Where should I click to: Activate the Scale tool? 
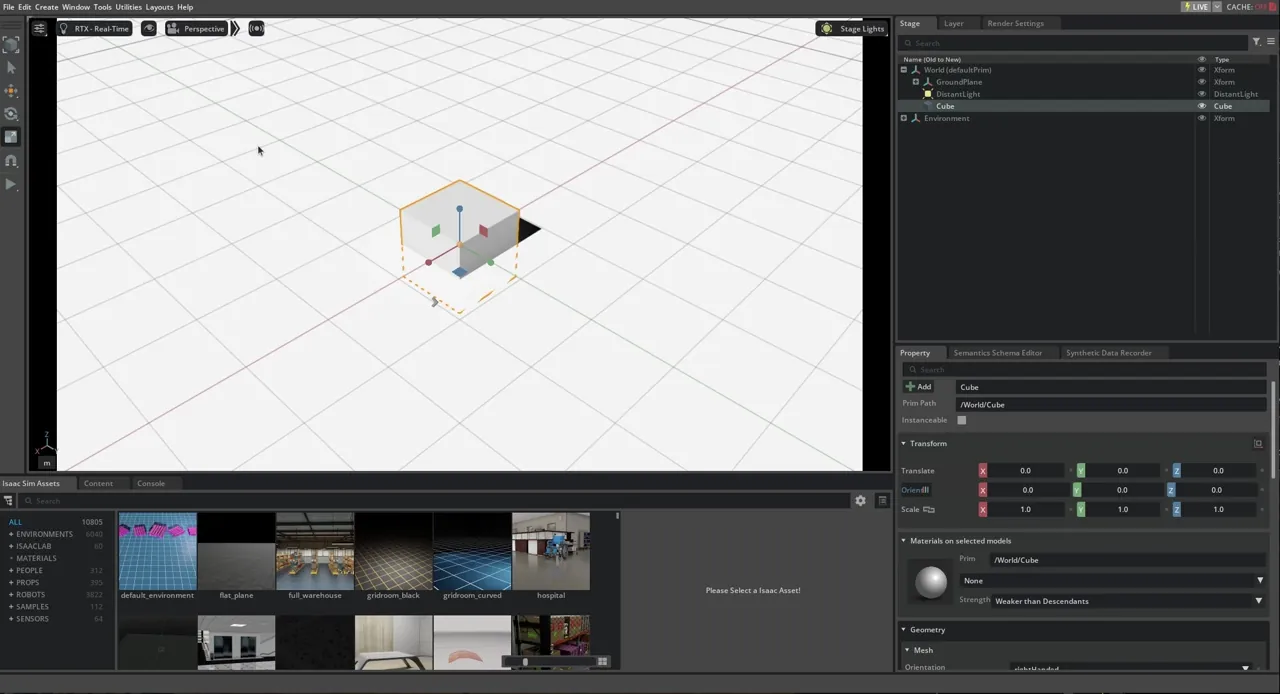tap(11, 135)
